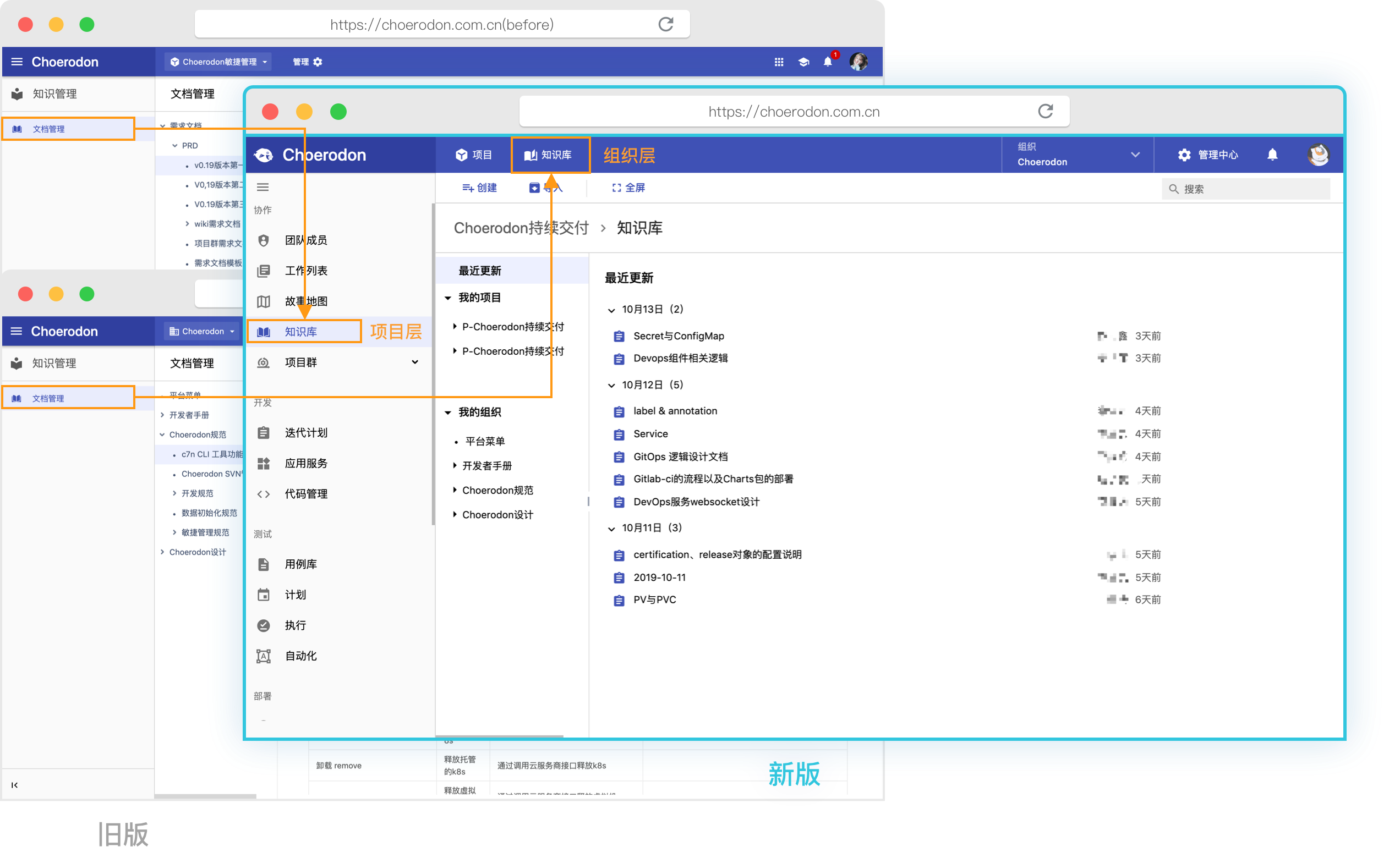1400x847 pixels.
Task: Expand 项目群 menu chevron in sidebar
Action: 415,362
